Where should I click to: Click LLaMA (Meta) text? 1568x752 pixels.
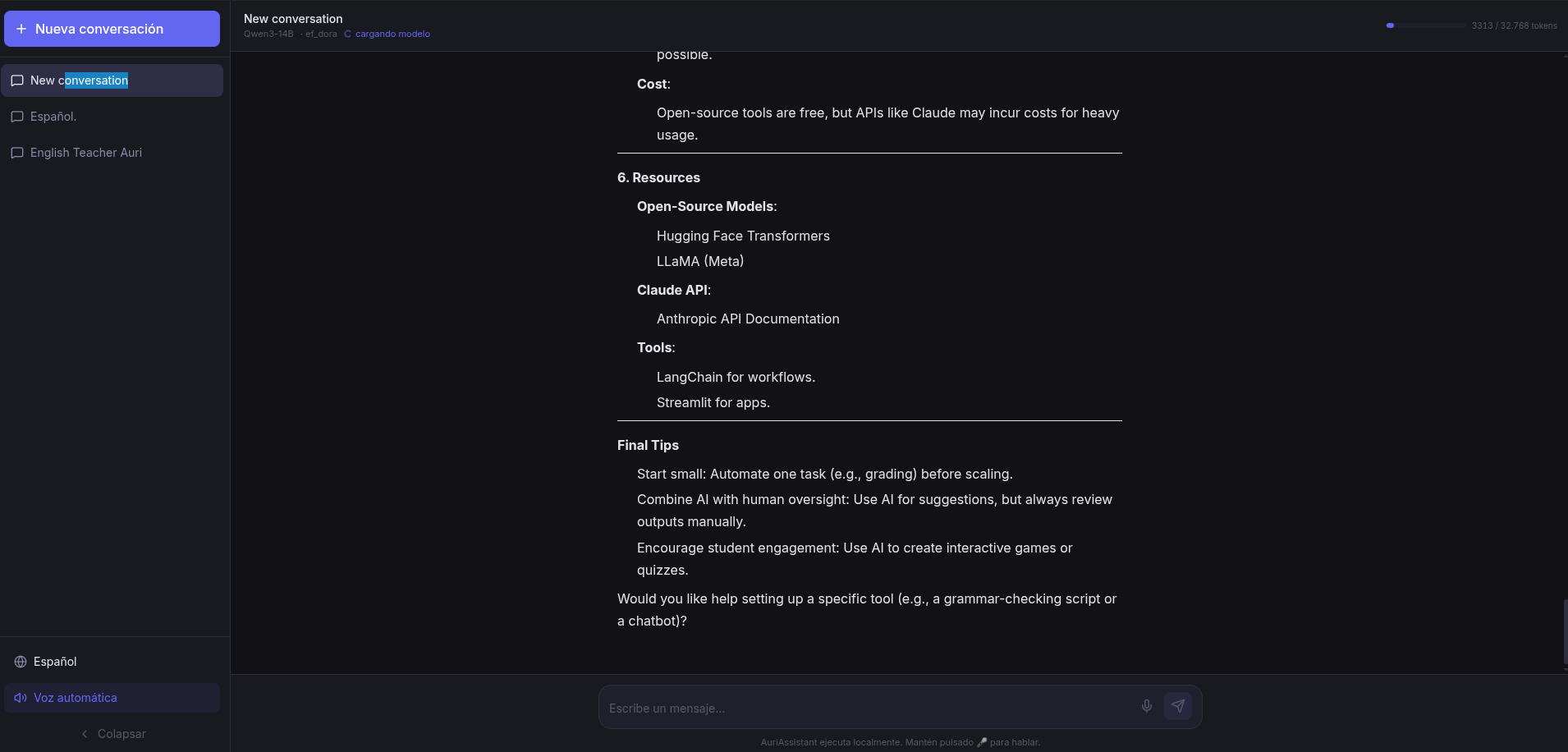(x=700, y=261)
